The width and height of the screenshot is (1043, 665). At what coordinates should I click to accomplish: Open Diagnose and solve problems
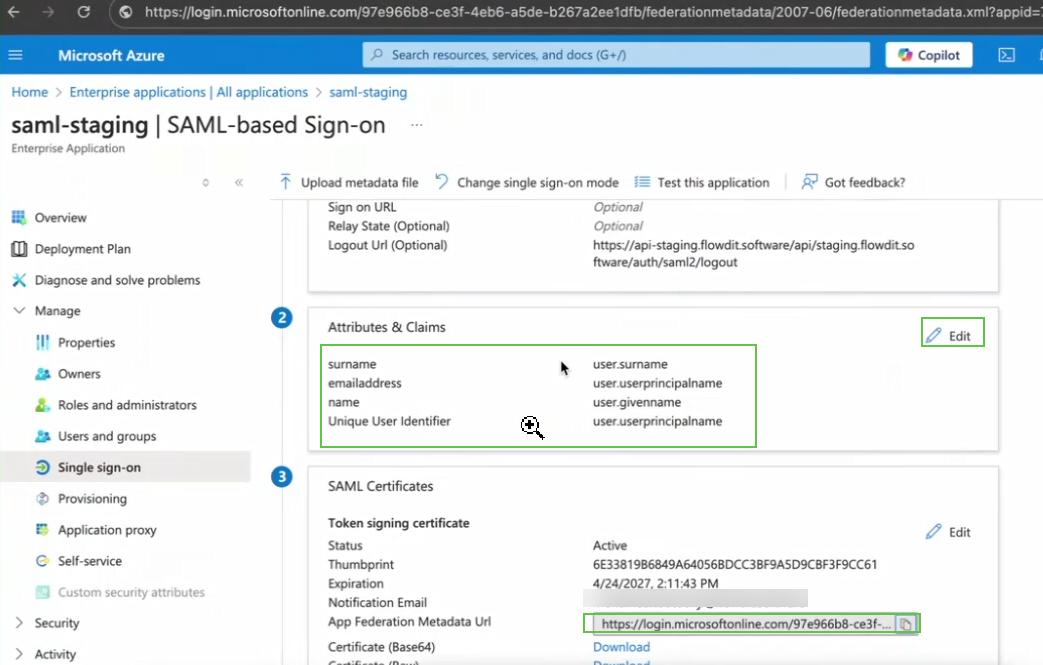point(117,281)
